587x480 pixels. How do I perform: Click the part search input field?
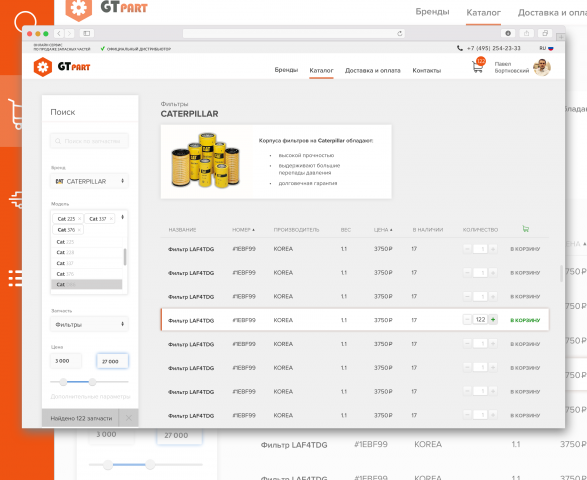pos(89,141)
